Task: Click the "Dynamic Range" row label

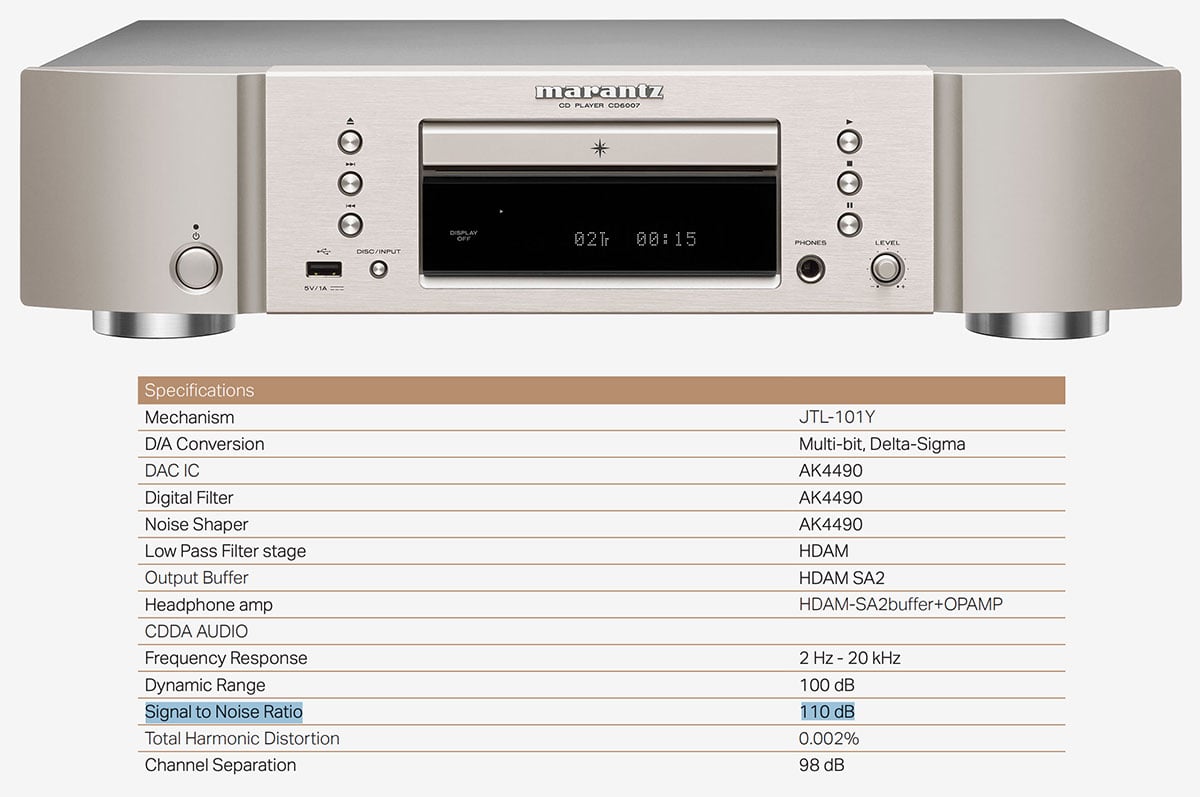Action: pyautogui.click(x=205, y=685)
